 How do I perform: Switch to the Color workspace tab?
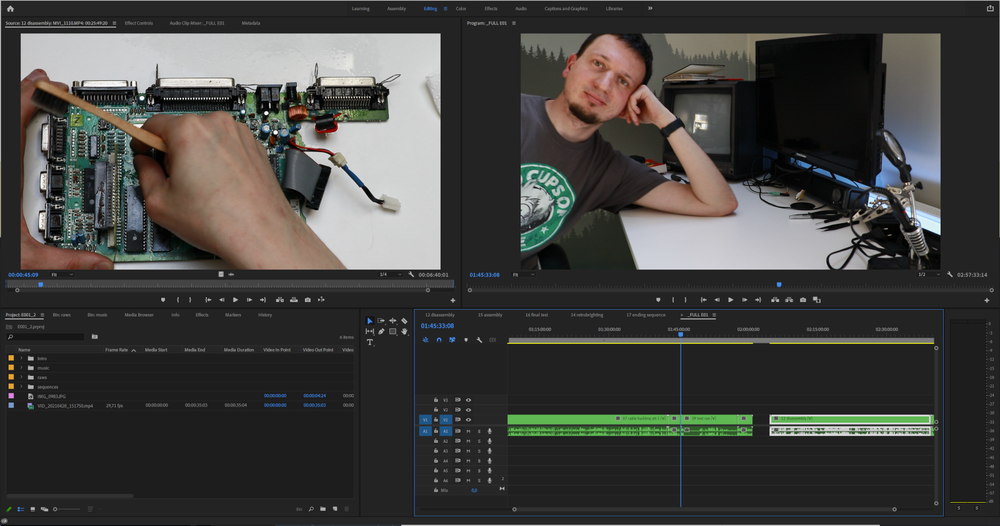coord(461,8)
